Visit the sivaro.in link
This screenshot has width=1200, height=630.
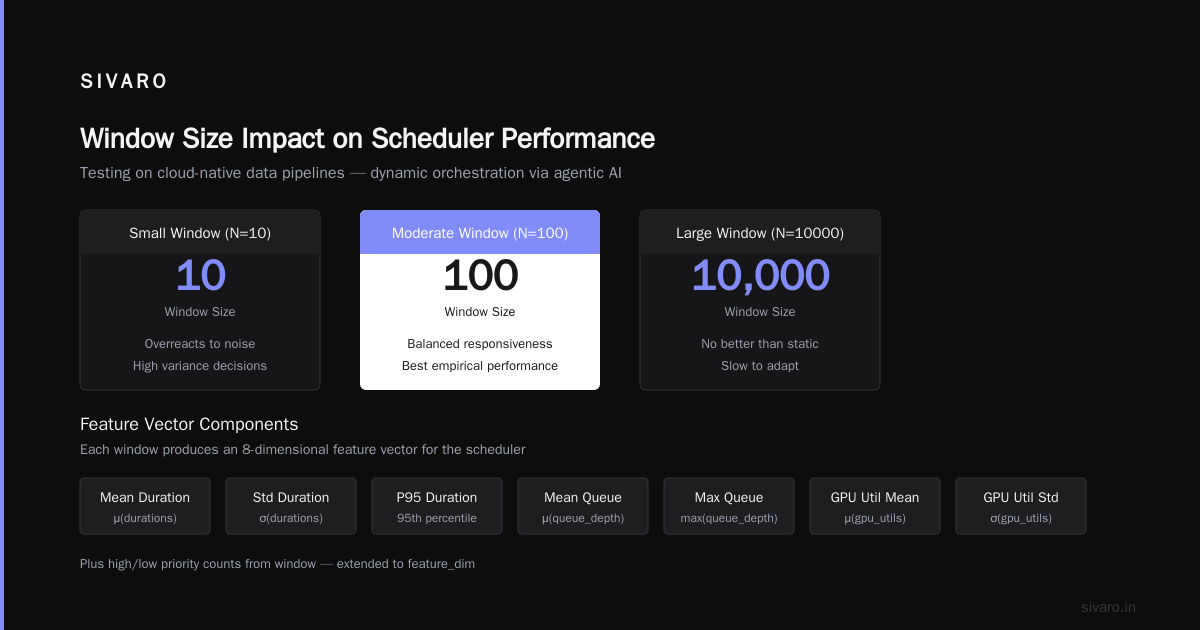(1108, 607)
